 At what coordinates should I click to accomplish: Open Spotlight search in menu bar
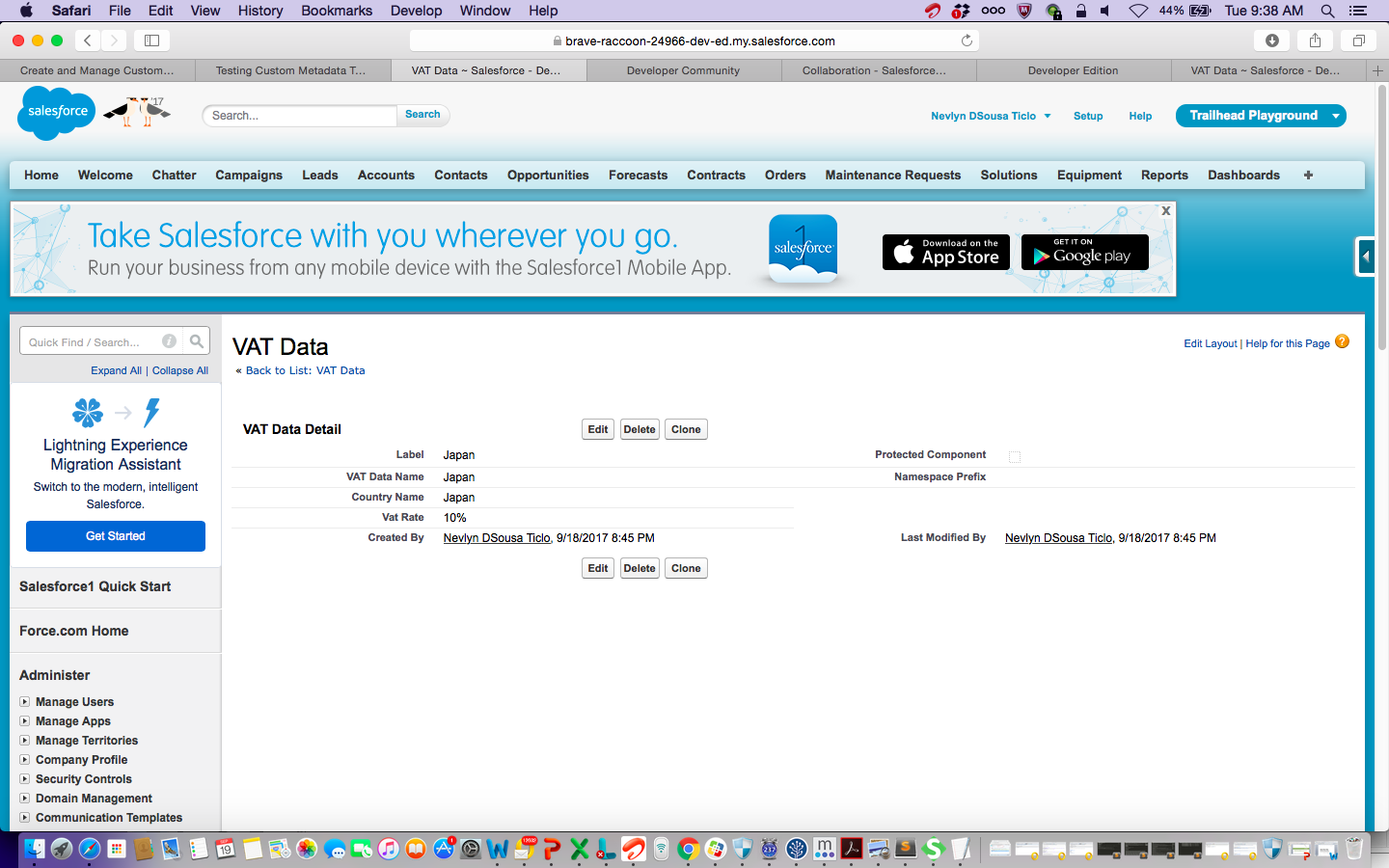(x=1327, y=11)
